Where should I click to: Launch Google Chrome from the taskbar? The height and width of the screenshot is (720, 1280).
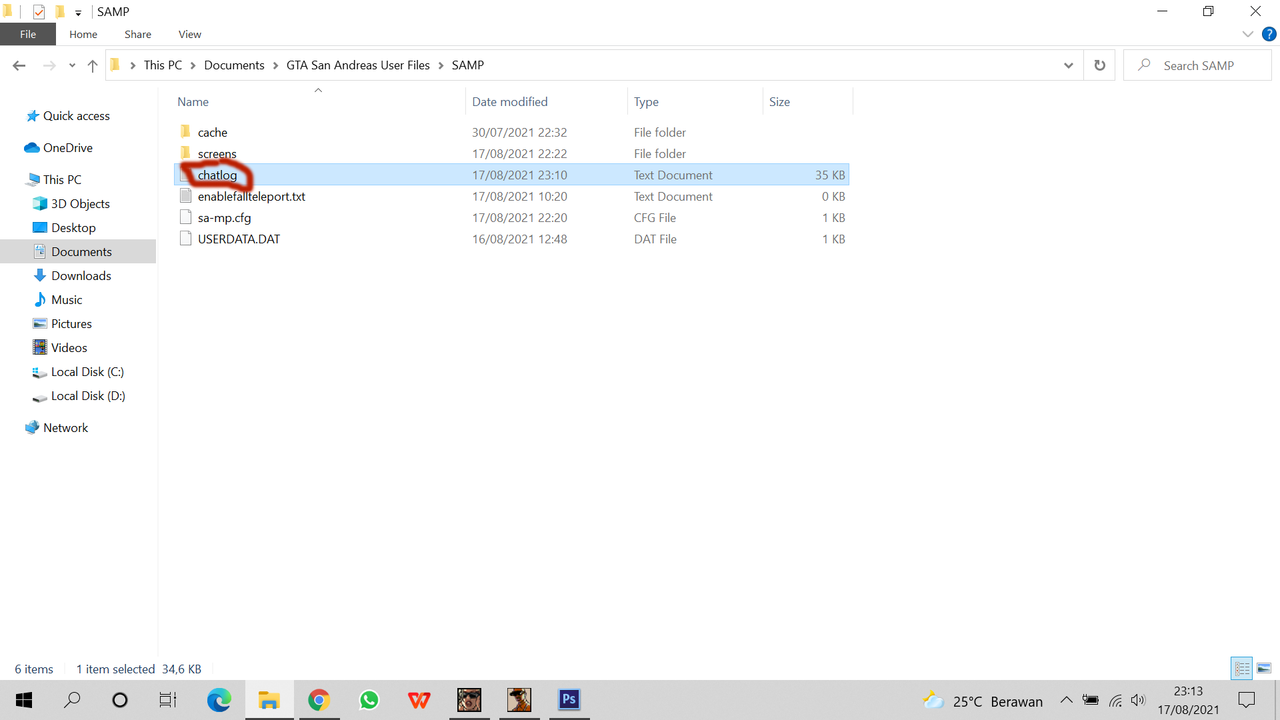tap(319, 700)
